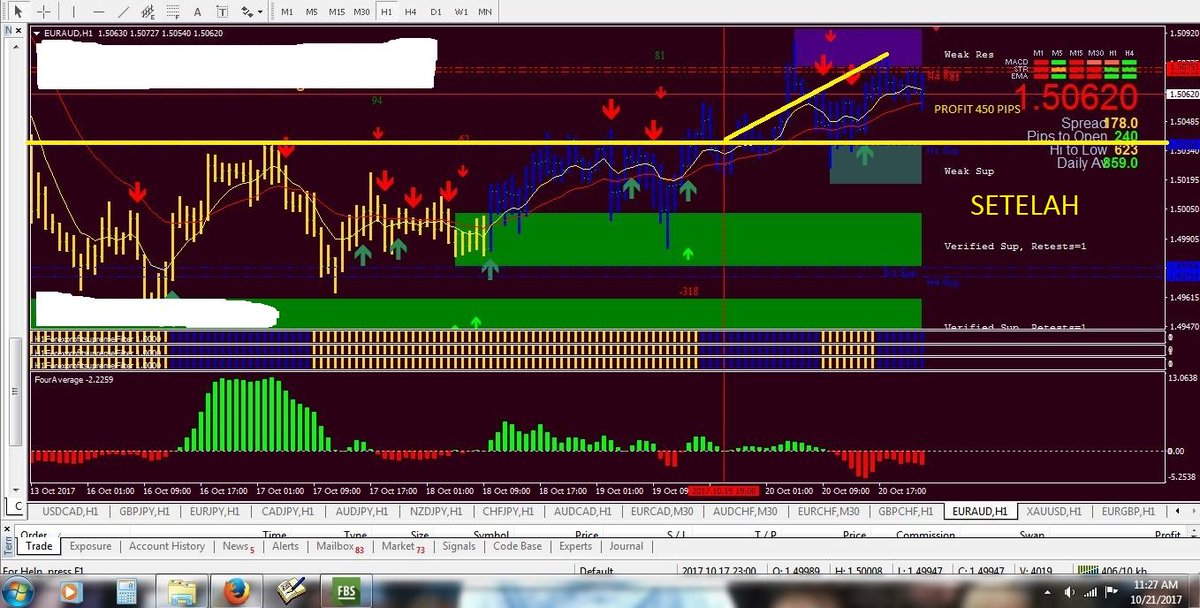Switch the chart to the M15 timeframe
1200x608 pixels.
click(x=337, y=12)
